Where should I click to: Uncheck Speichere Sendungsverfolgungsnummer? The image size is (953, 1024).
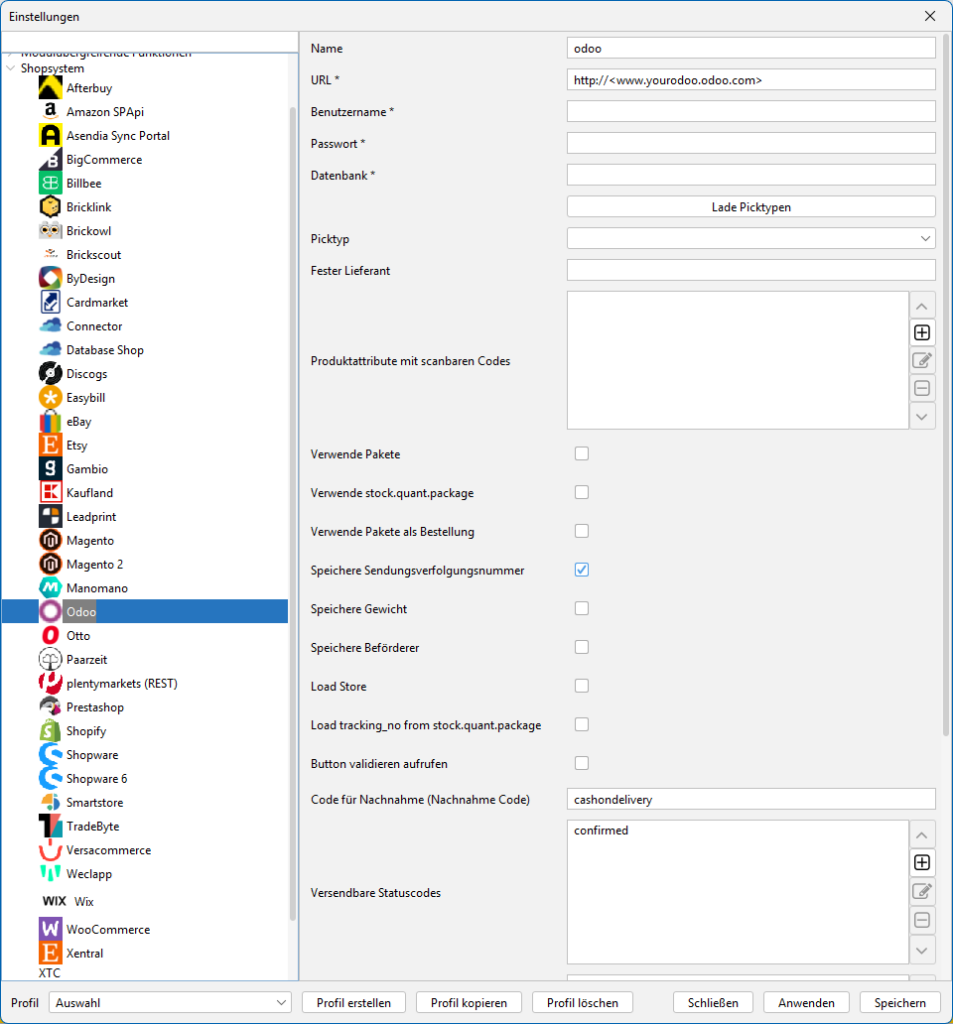pyautogui.click(x=582, y=570)
